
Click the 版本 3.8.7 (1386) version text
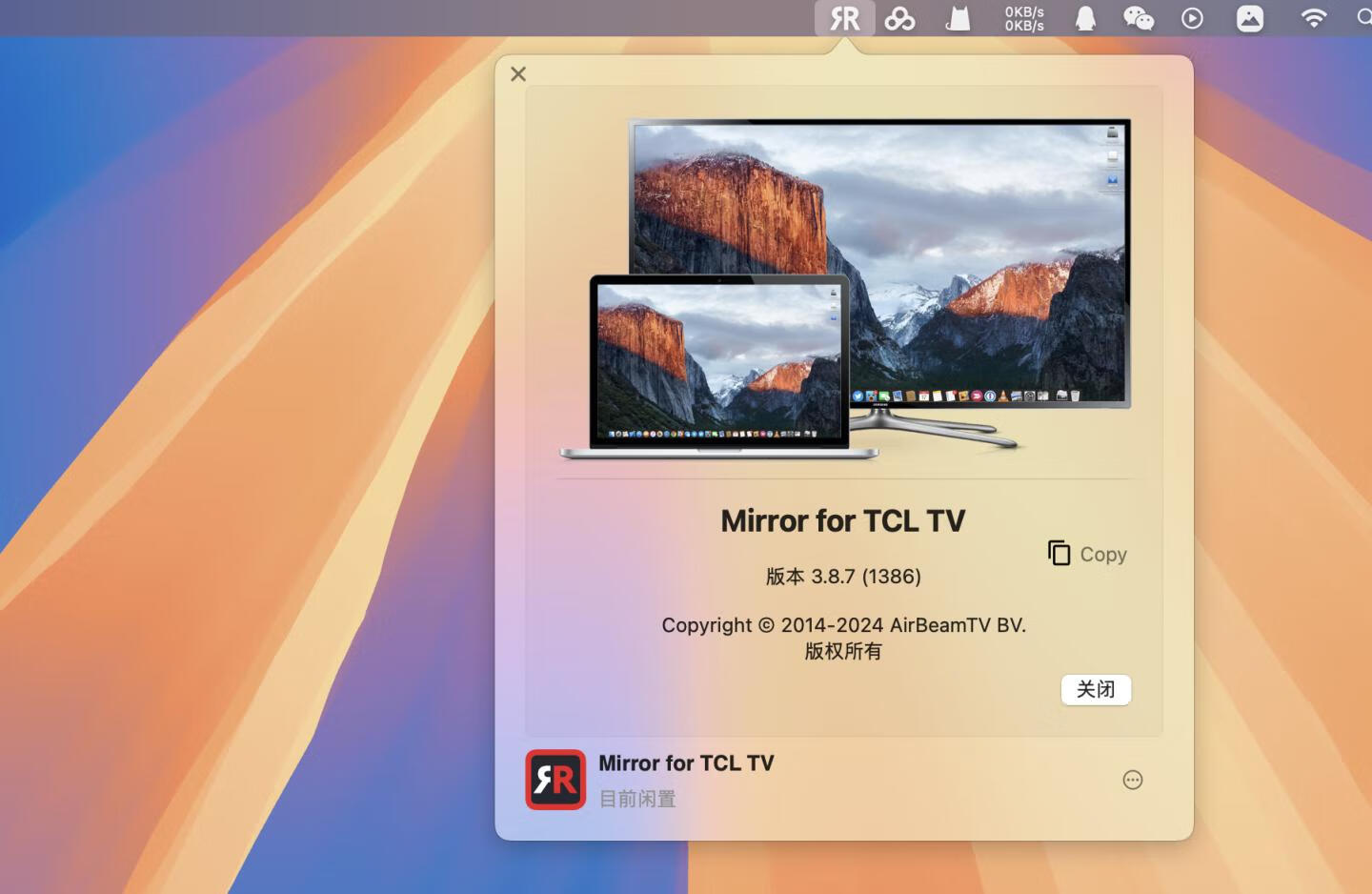pyautogui.click(x=843, y=577)
